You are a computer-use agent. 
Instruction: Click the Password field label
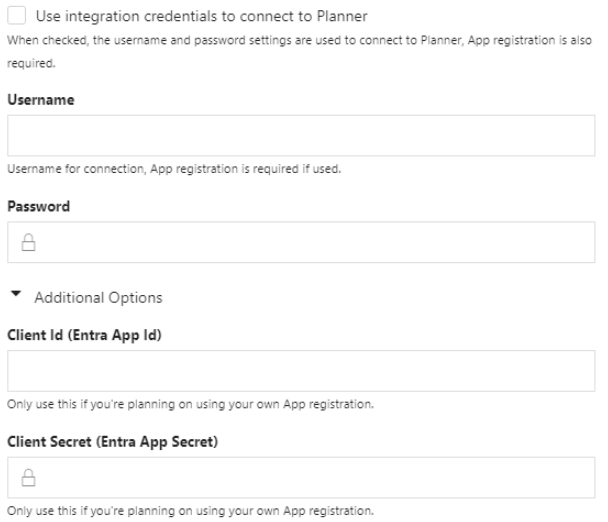(x=39, y=206)
